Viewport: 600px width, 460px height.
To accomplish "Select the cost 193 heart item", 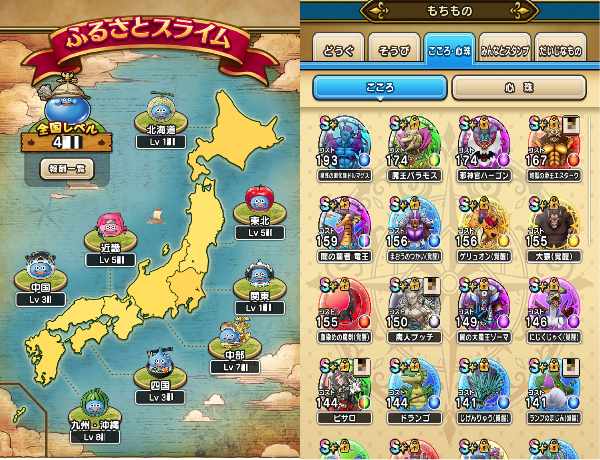I will (x=344, y=148).
